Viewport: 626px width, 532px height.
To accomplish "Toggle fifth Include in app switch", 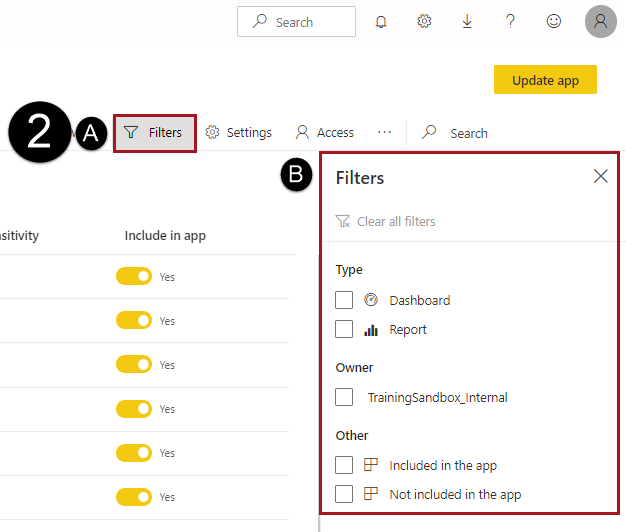I will (x=134, y=453).
